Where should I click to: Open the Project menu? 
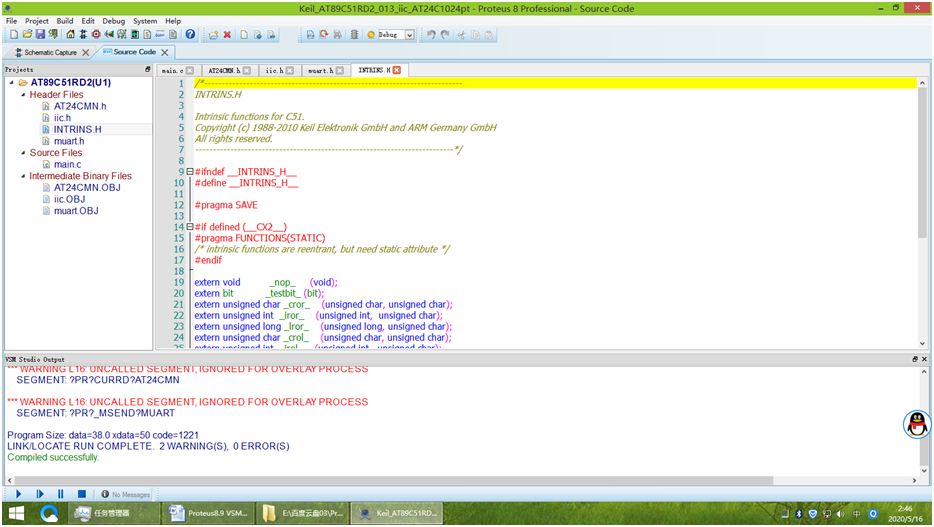click(x=36, y=21)
